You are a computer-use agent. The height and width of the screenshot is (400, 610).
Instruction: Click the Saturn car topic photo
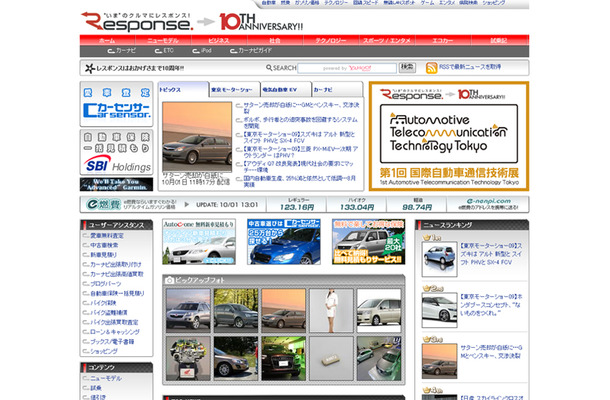[x=197, y=137]
